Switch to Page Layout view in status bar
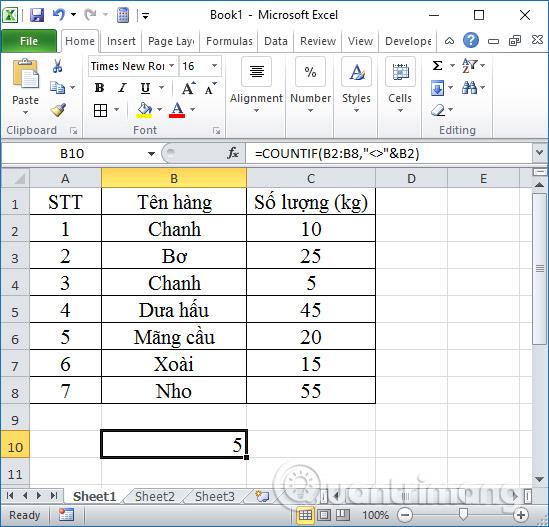549x527 pixels. point(324,515)
